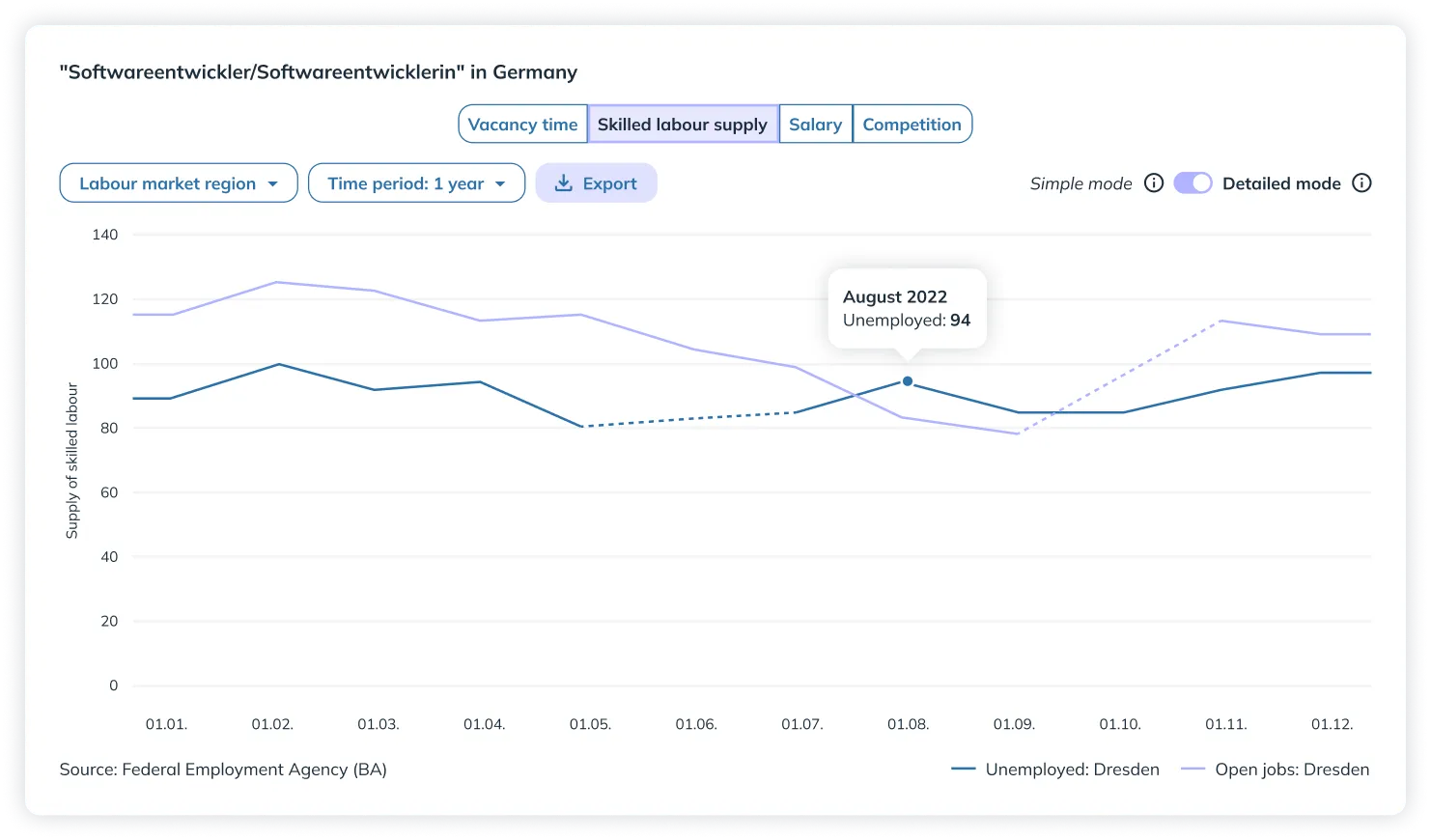Hide the Unemployed: Dresden series via legend
1431x840 pixels.
[x=1072, y=770]
